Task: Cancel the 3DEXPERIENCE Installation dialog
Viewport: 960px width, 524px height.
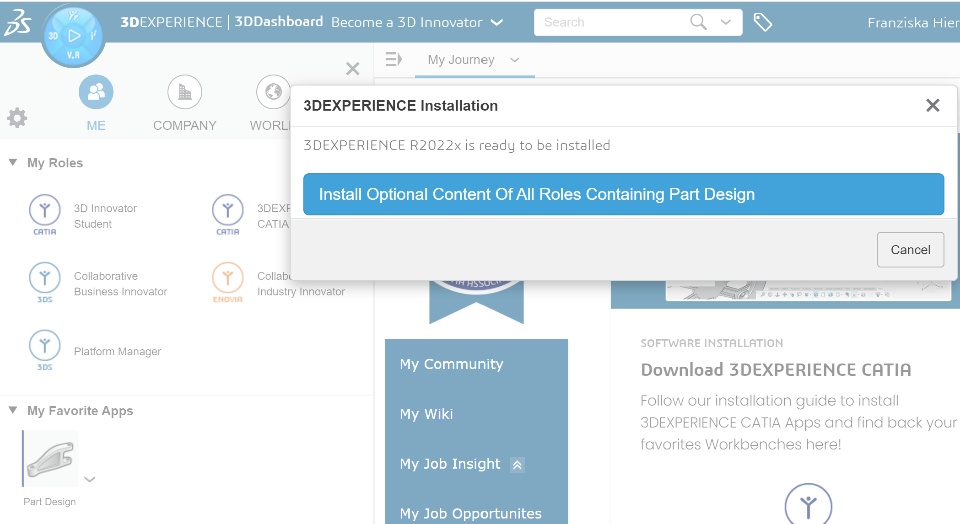Action: (x=910, y=250)
